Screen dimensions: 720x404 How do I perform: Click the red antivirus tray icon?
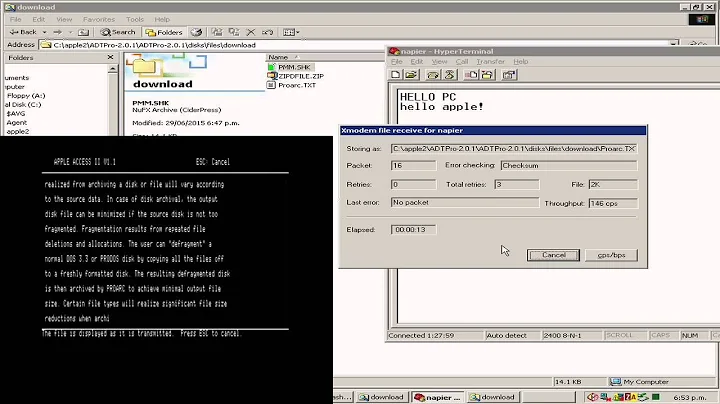click(592, 397)
